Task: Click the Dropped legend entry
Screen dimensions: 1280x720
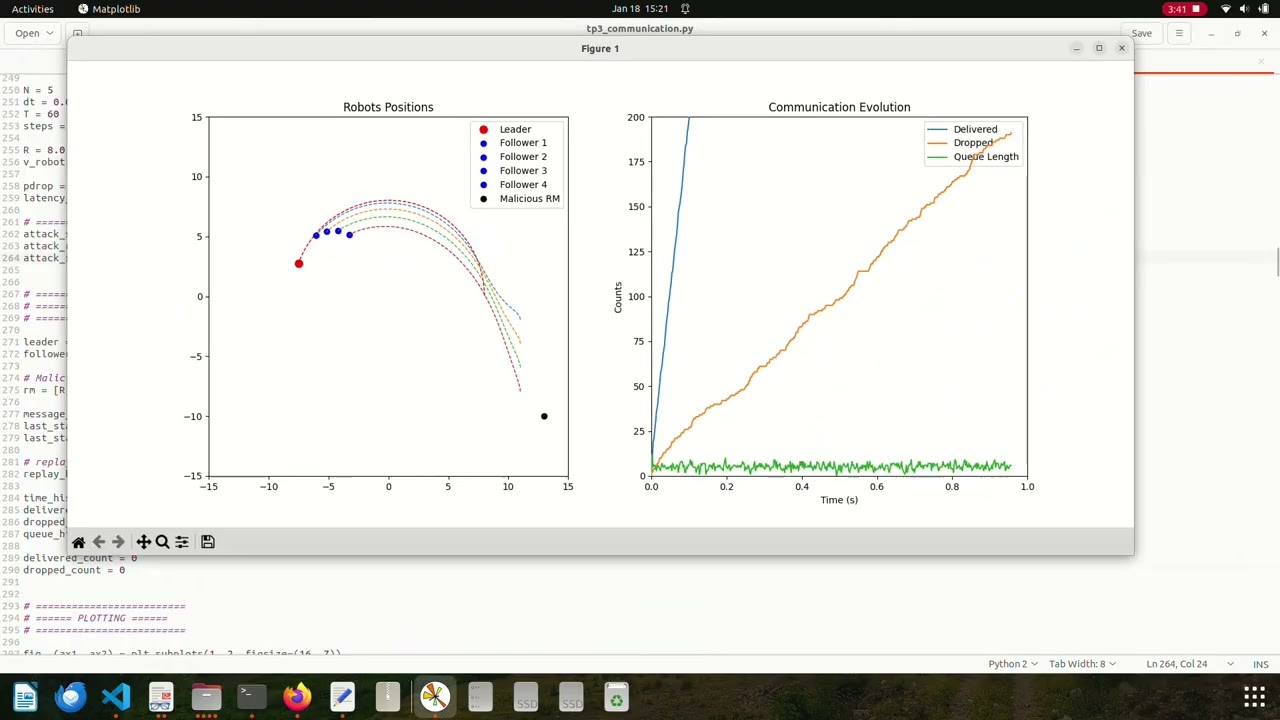Action: (961, 143)
